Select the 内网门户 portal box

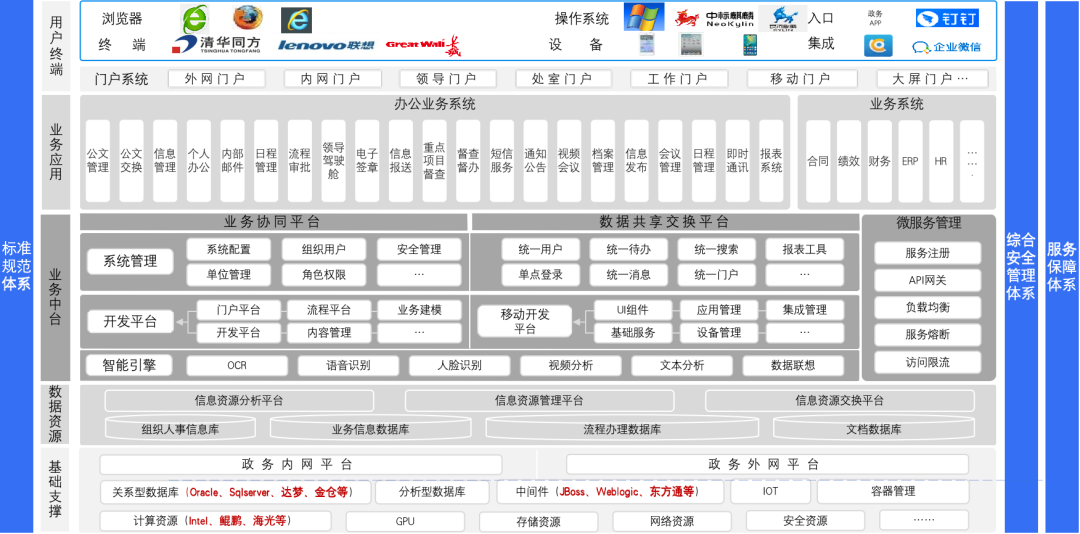click(332, 79)
